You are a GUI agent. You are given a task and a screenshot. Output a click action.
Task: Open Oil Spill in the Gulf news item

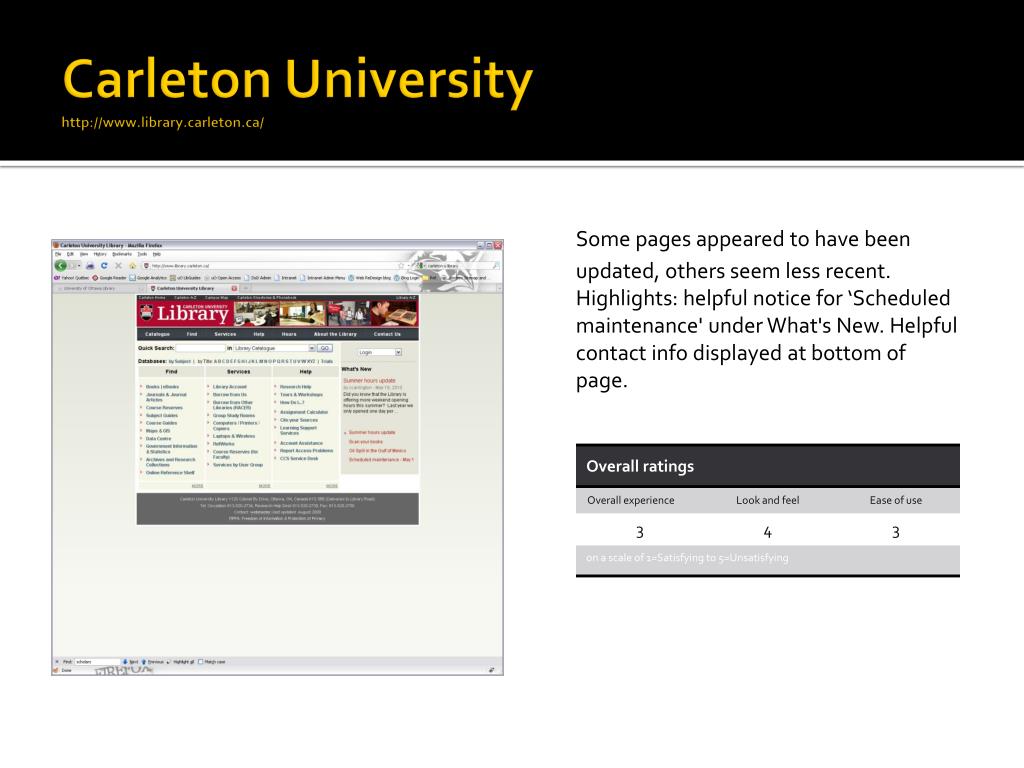point(377,451)
